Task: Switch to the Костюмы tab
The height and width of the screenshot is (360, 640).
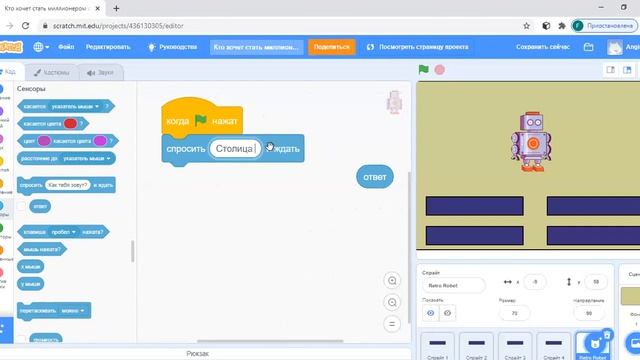Action: pyautogui.click(x=51, y=72)
